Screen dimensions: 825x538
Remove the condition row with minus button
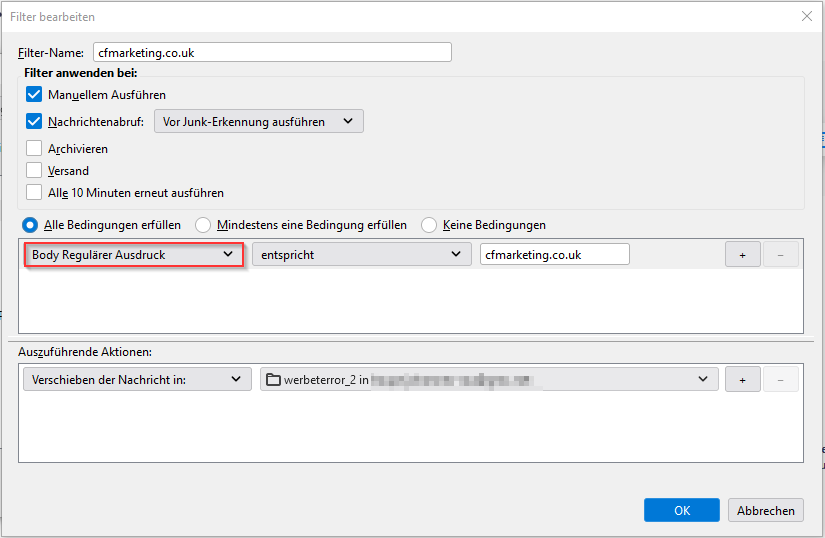(x=780, y=255)
